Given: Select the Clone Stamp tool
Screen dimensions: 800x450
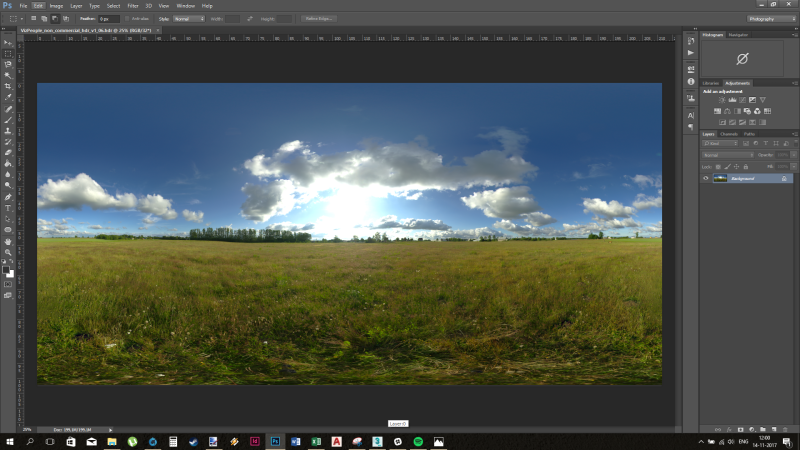Looking at the screenshot, I should coord(8,130).
